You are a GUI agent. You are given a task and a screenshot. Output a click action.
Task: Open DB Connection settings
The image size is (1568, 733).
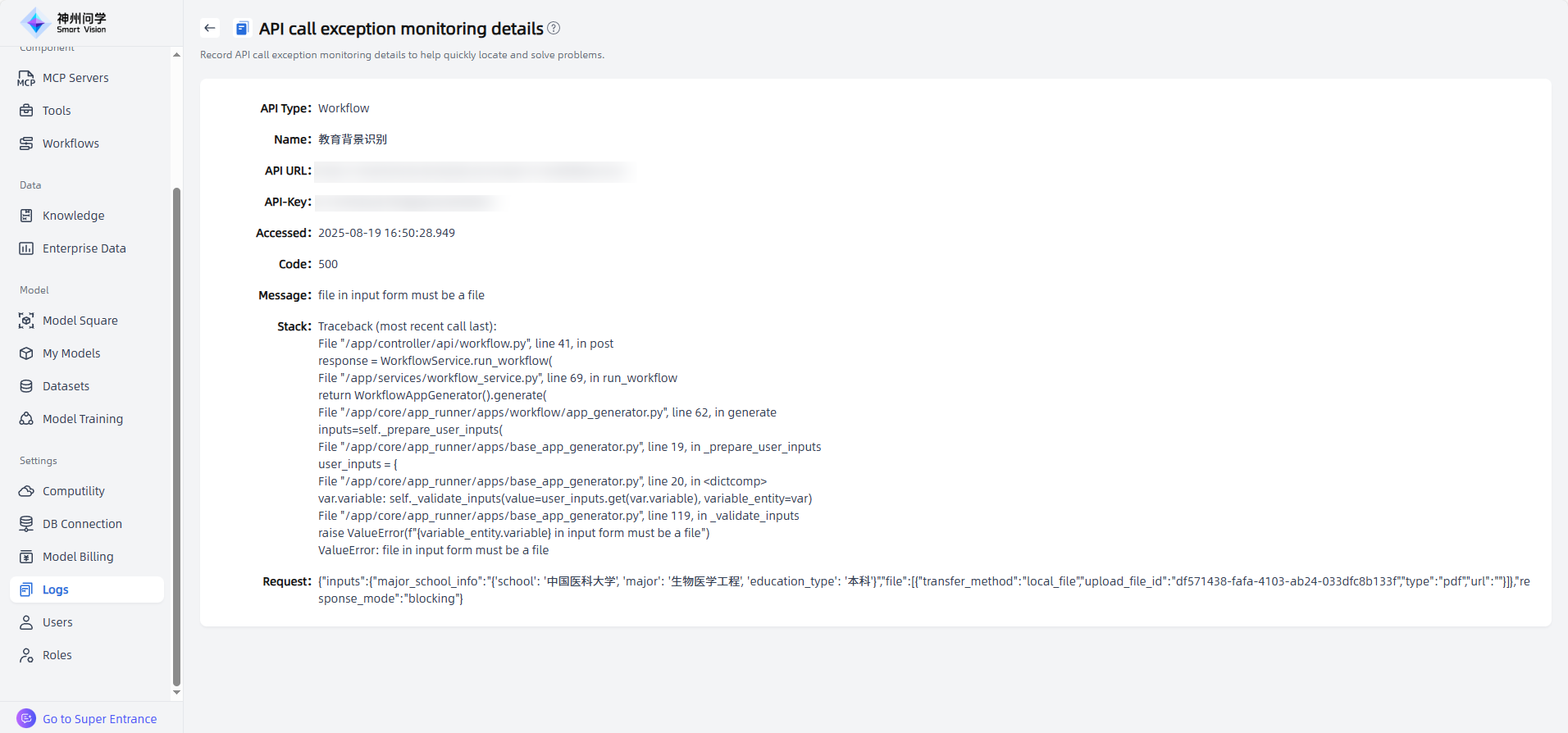82,524
